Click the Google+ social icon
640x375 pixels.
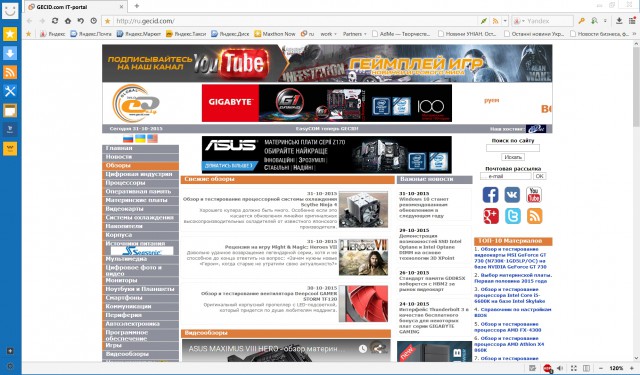point(491,216)
